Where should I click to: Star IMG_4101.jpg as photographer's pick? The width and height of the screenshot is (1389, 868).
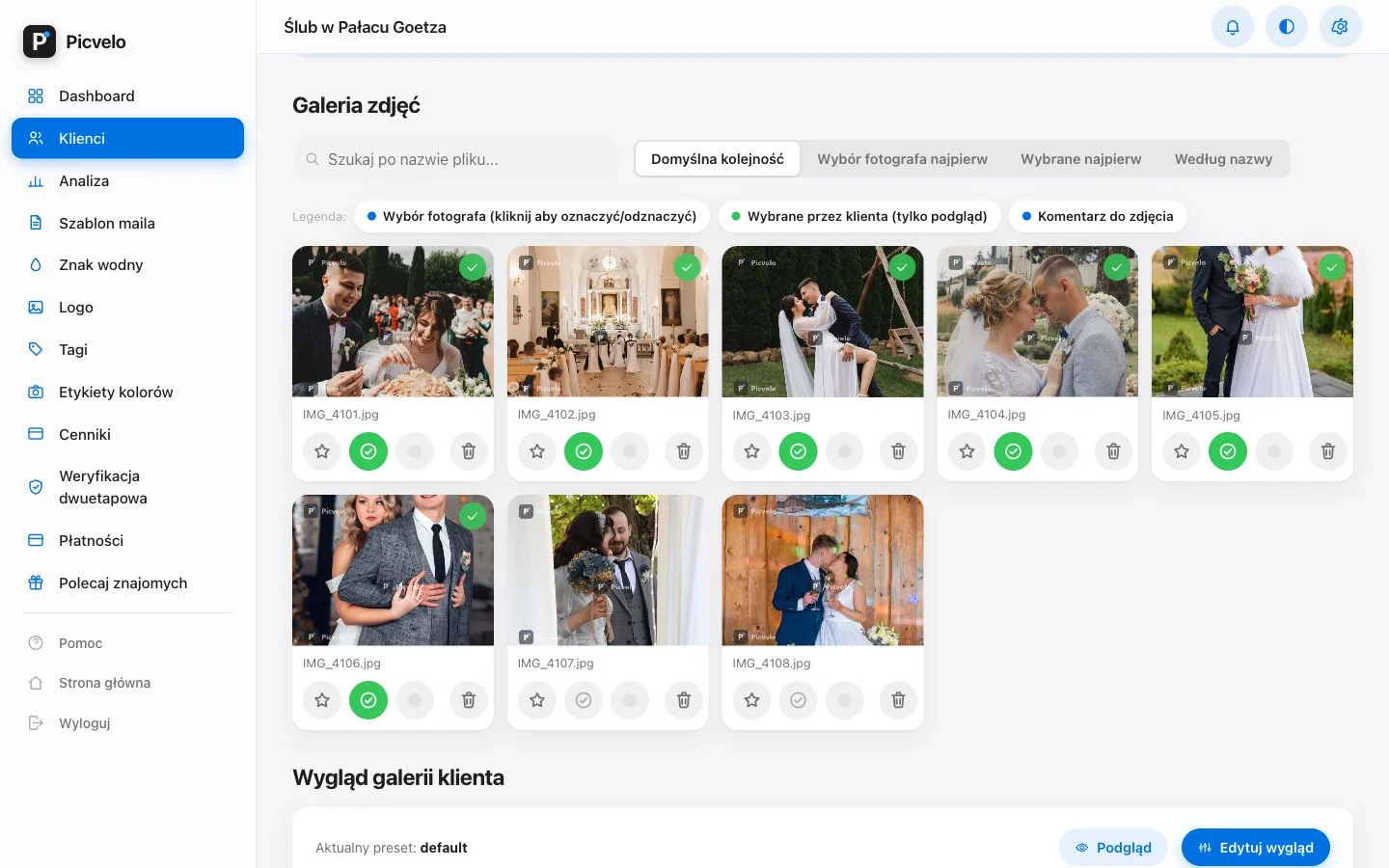(x=322, y=451)
